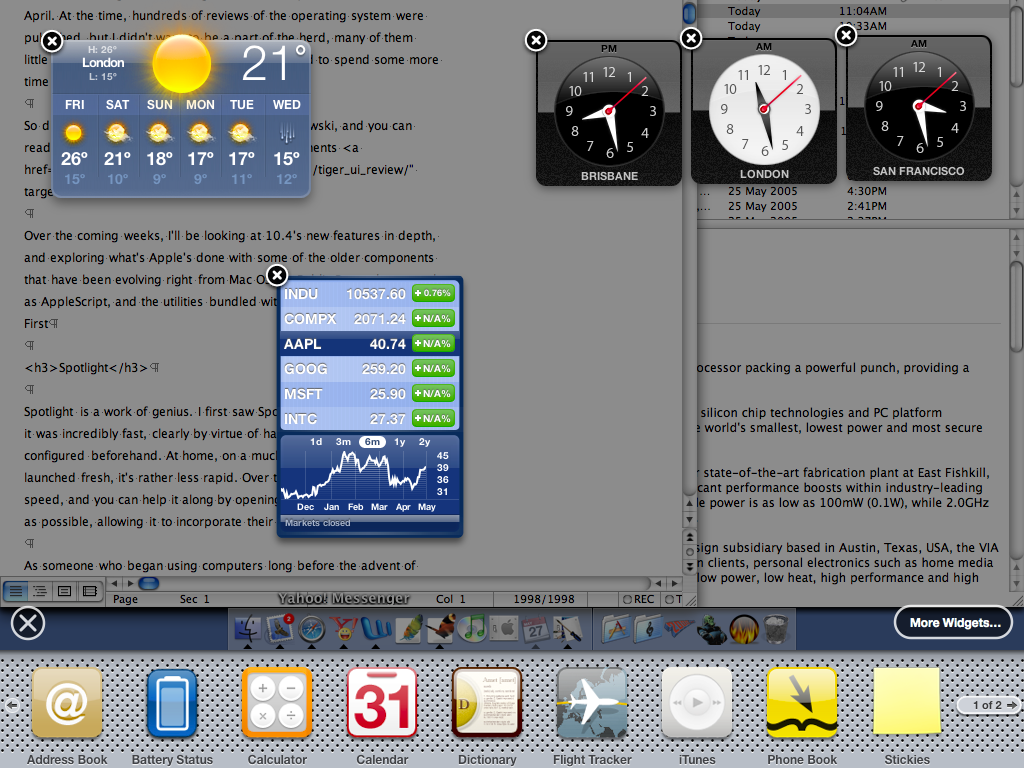Show the 1d stock chart range
This screenshot has width=1024, height=768.
click(x=316, y=441)
